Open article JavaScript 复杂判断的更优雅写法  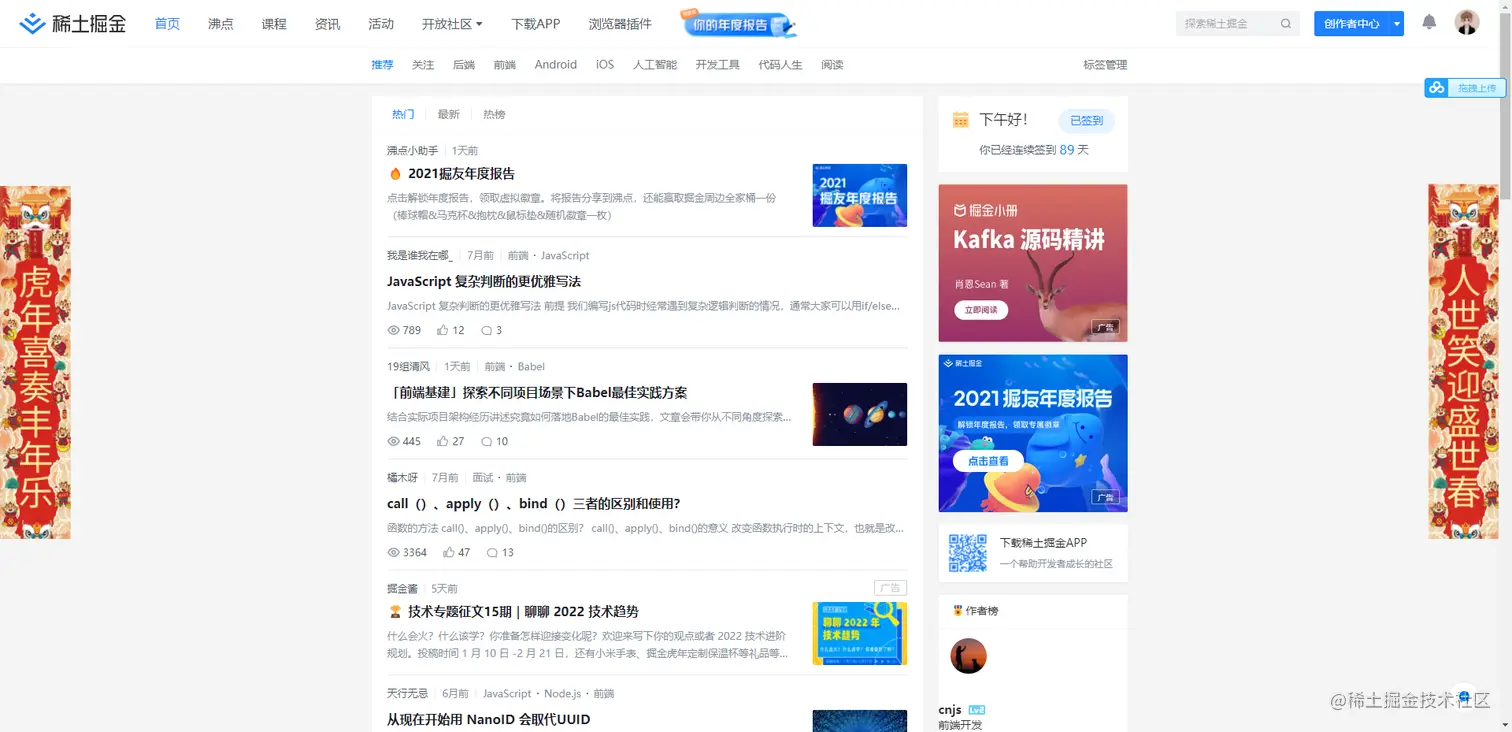tap(484, 282)
